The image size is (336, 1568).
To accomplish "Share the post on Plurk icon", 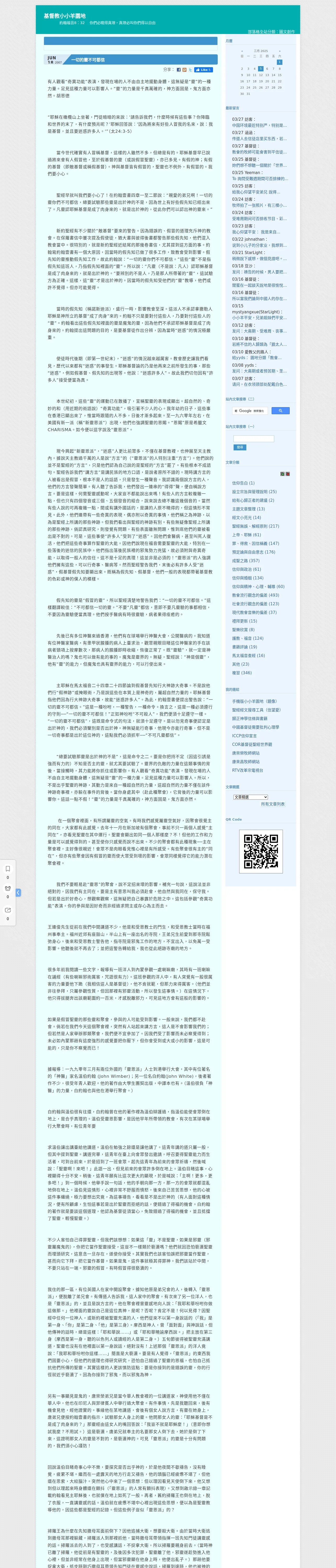I will 184,70.
